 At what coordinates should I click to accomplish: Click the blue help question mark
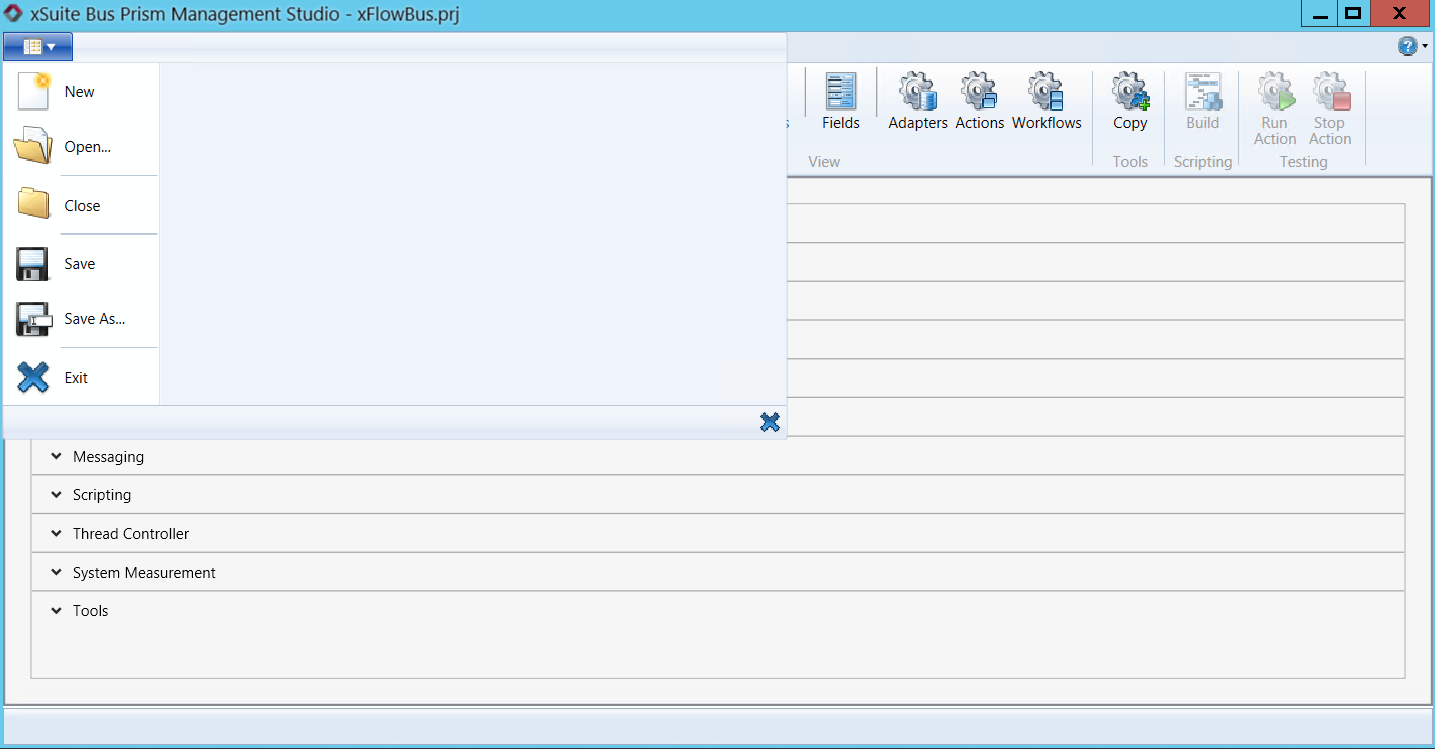tap(1407, 46)
